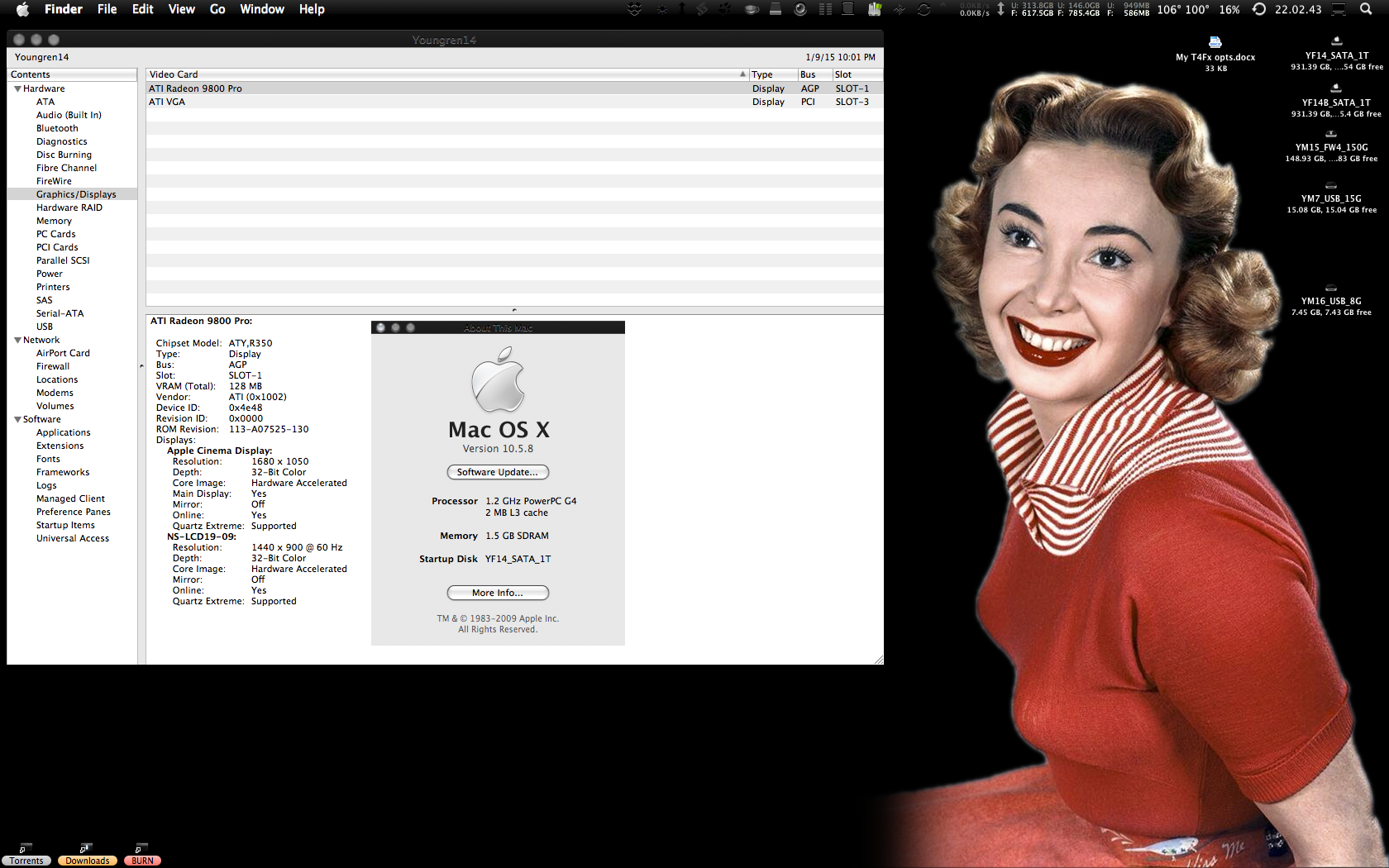Select Audio (Built In) item
Screen dimensions: 1389x868
69,115
